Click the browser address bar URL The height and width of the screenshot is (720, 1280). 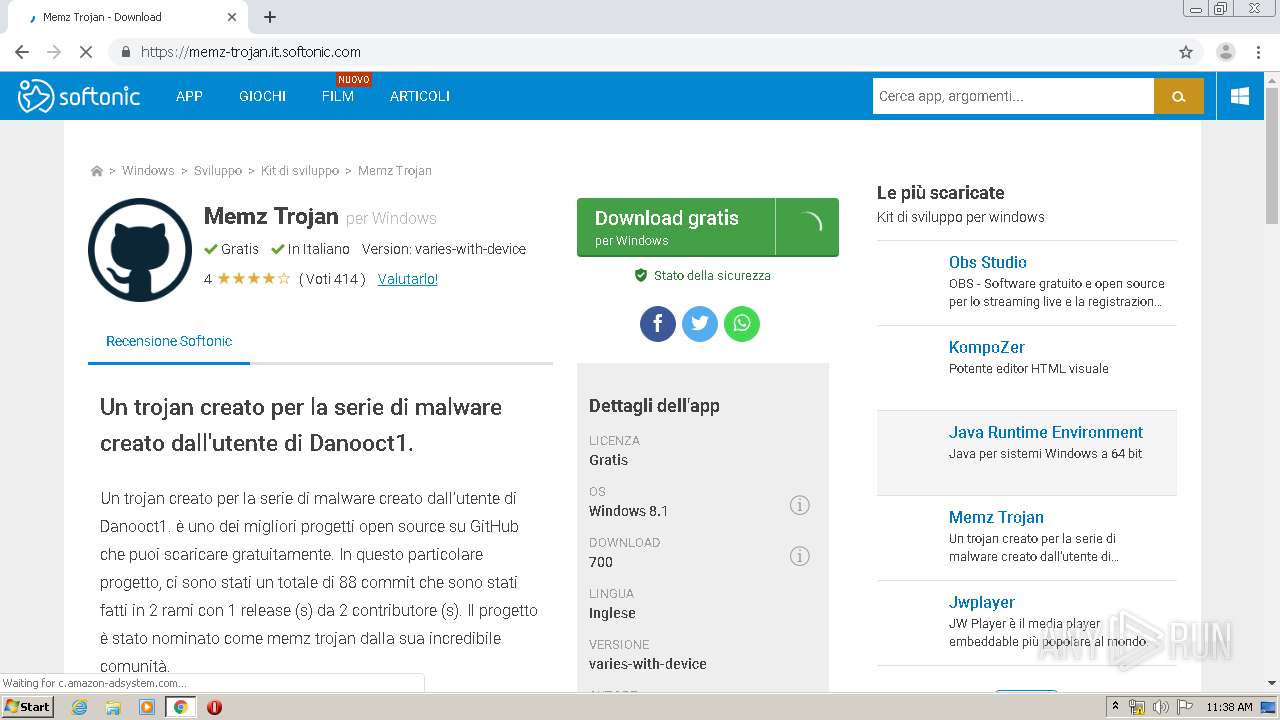pos(251,52)
